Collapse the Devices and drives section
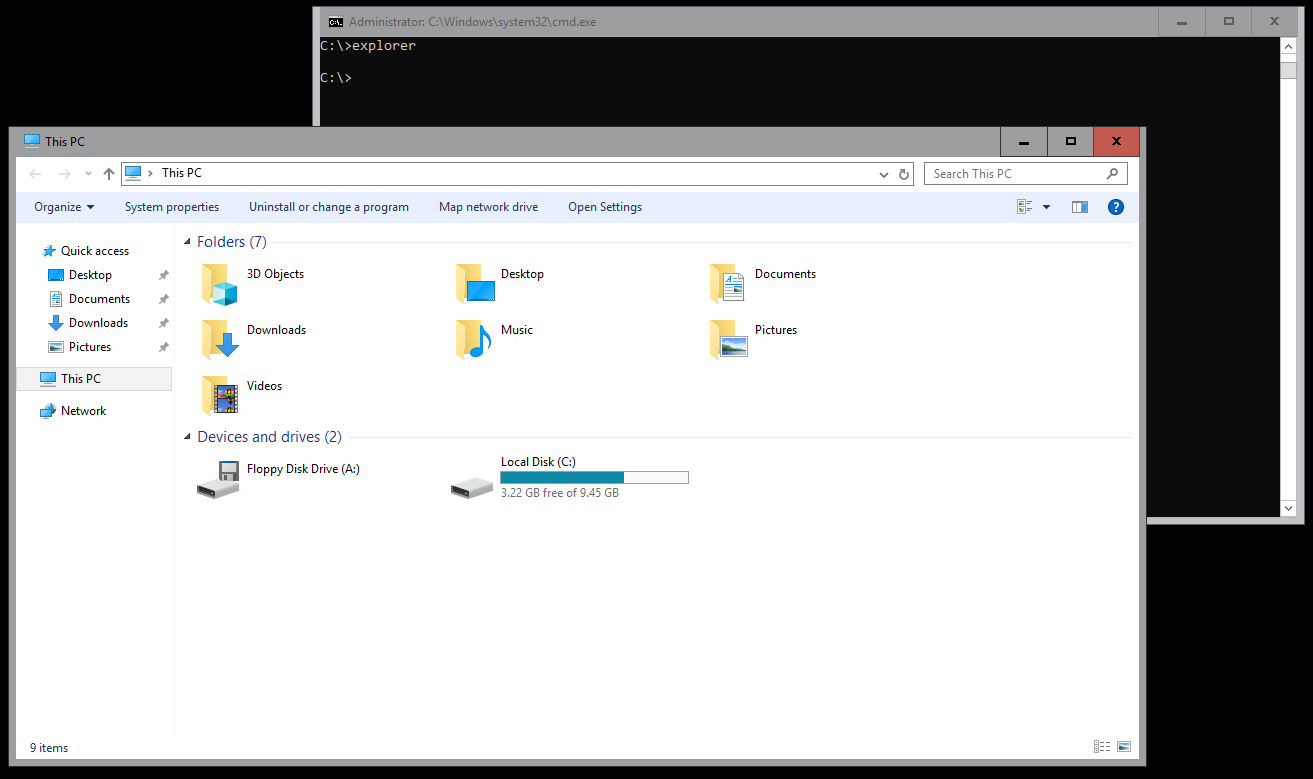Image resolution: width=1313 pixels, height=779 pixels. [187, 437]
